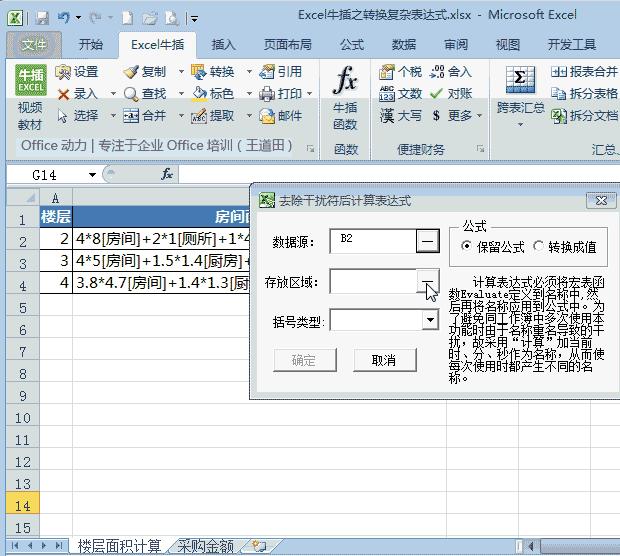Switch to the 开发工具 ribbon tab

572,45
